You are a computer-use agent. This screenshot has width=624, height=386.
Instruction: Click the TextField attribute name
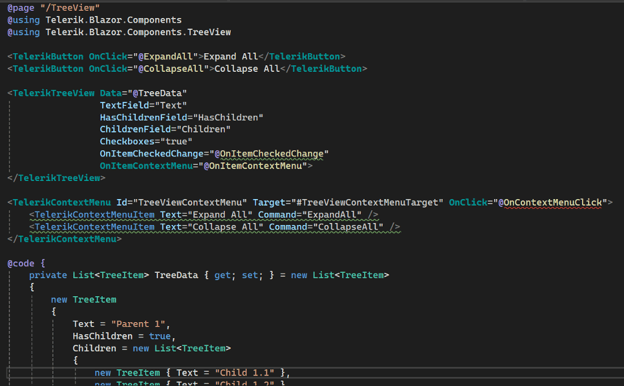124,105
